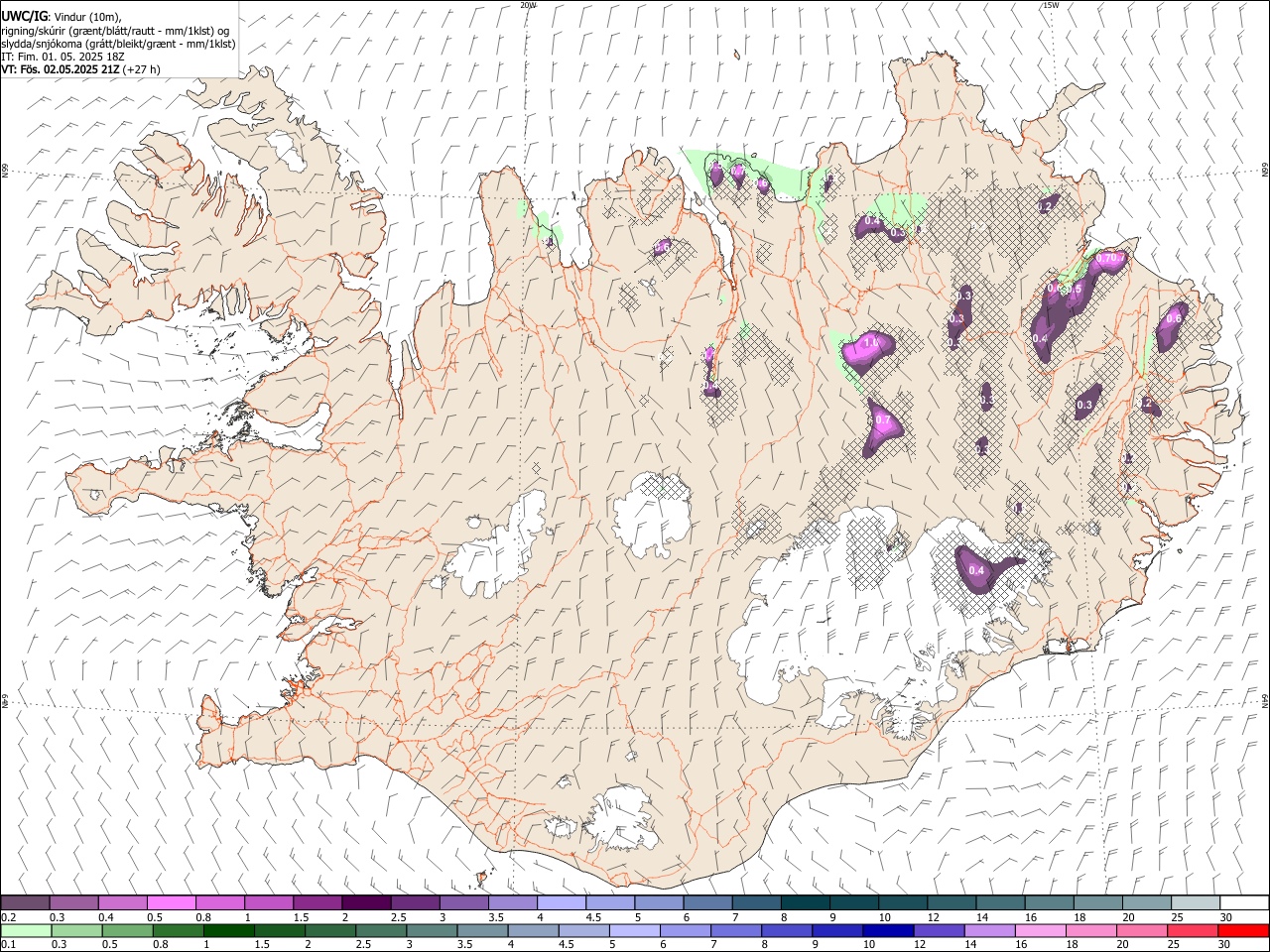
Task: Click the red-pink rain swatch labeled 25
Action: pyautogui.click(x=1193, y=930)
